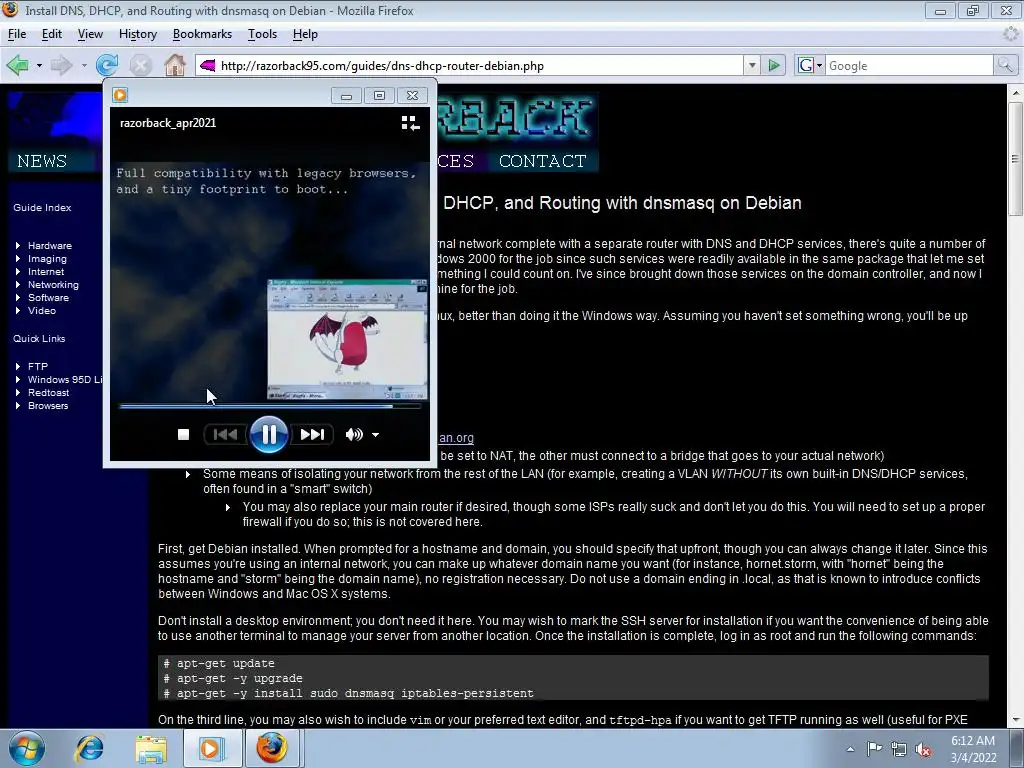Open the volume dropdown arrow in player
The width and height of the screenshot is (1024, 768).
pos(376,435)
